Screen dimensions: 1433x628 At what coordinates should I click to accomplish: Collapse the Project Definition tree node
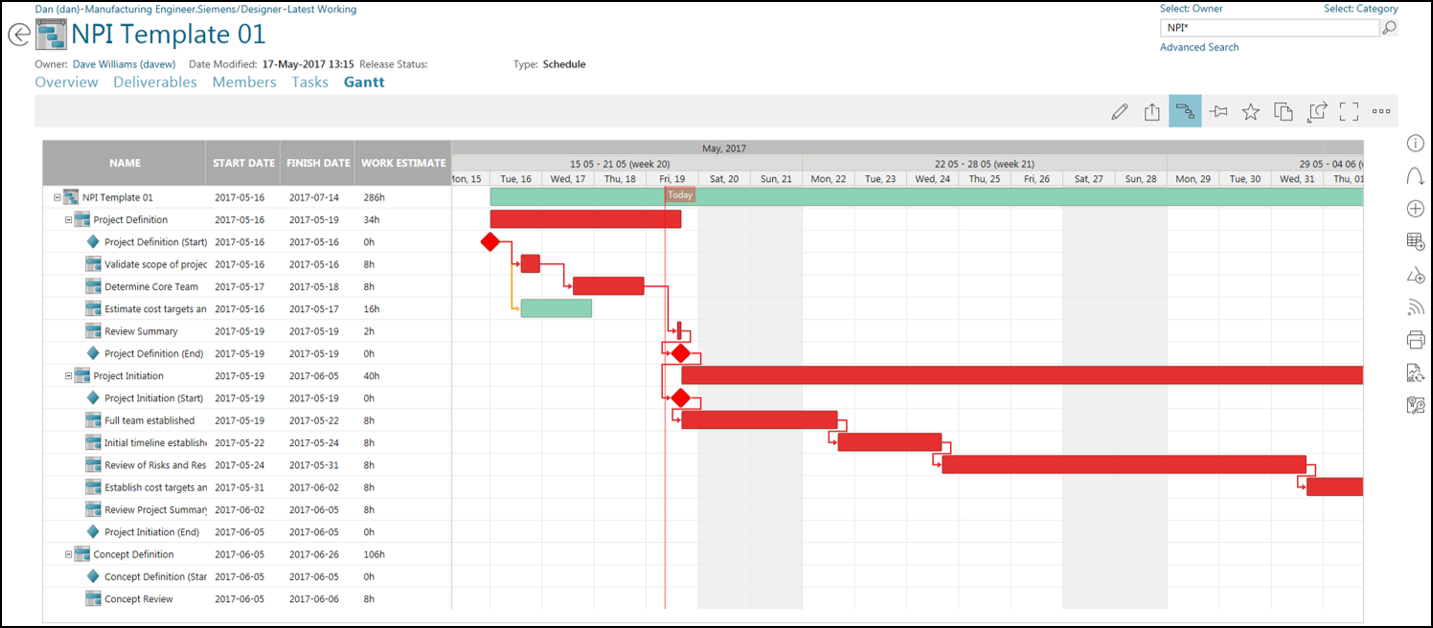pos(66,219)
